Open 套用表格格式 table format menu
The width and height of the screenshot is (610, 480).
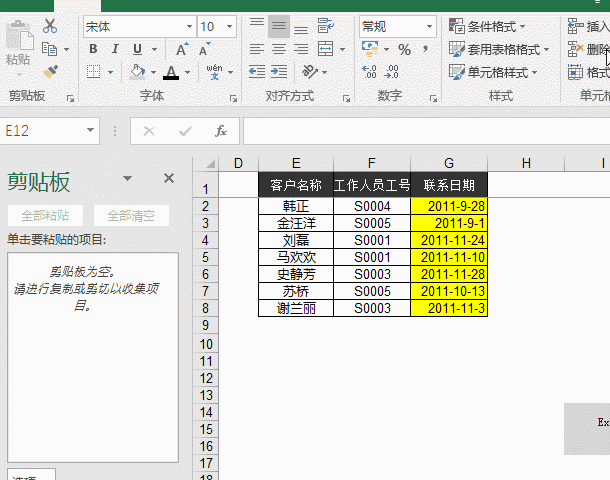499,49
